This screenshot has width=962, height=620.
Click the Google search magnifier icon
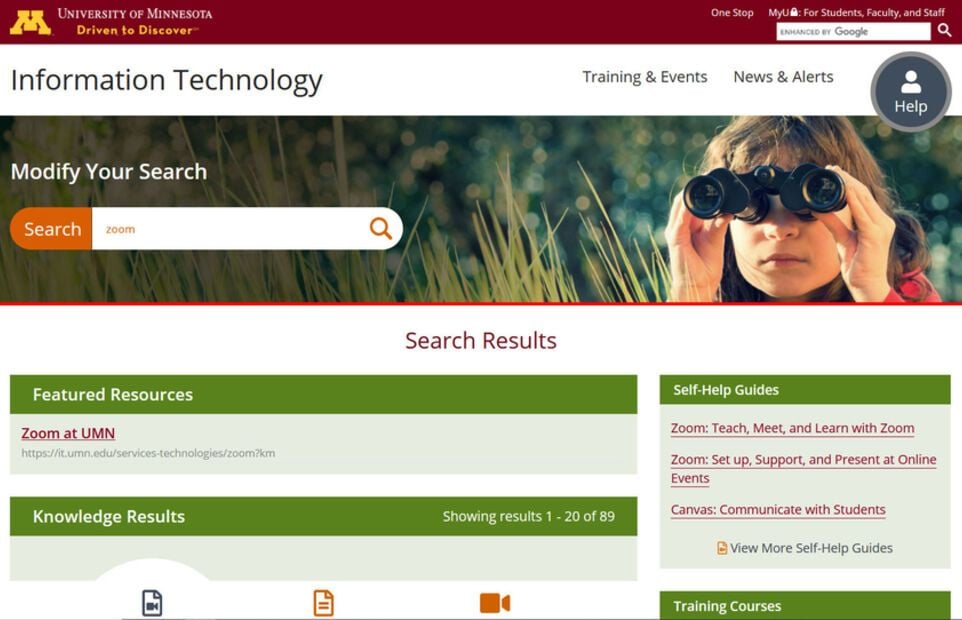tap(944, 31)
